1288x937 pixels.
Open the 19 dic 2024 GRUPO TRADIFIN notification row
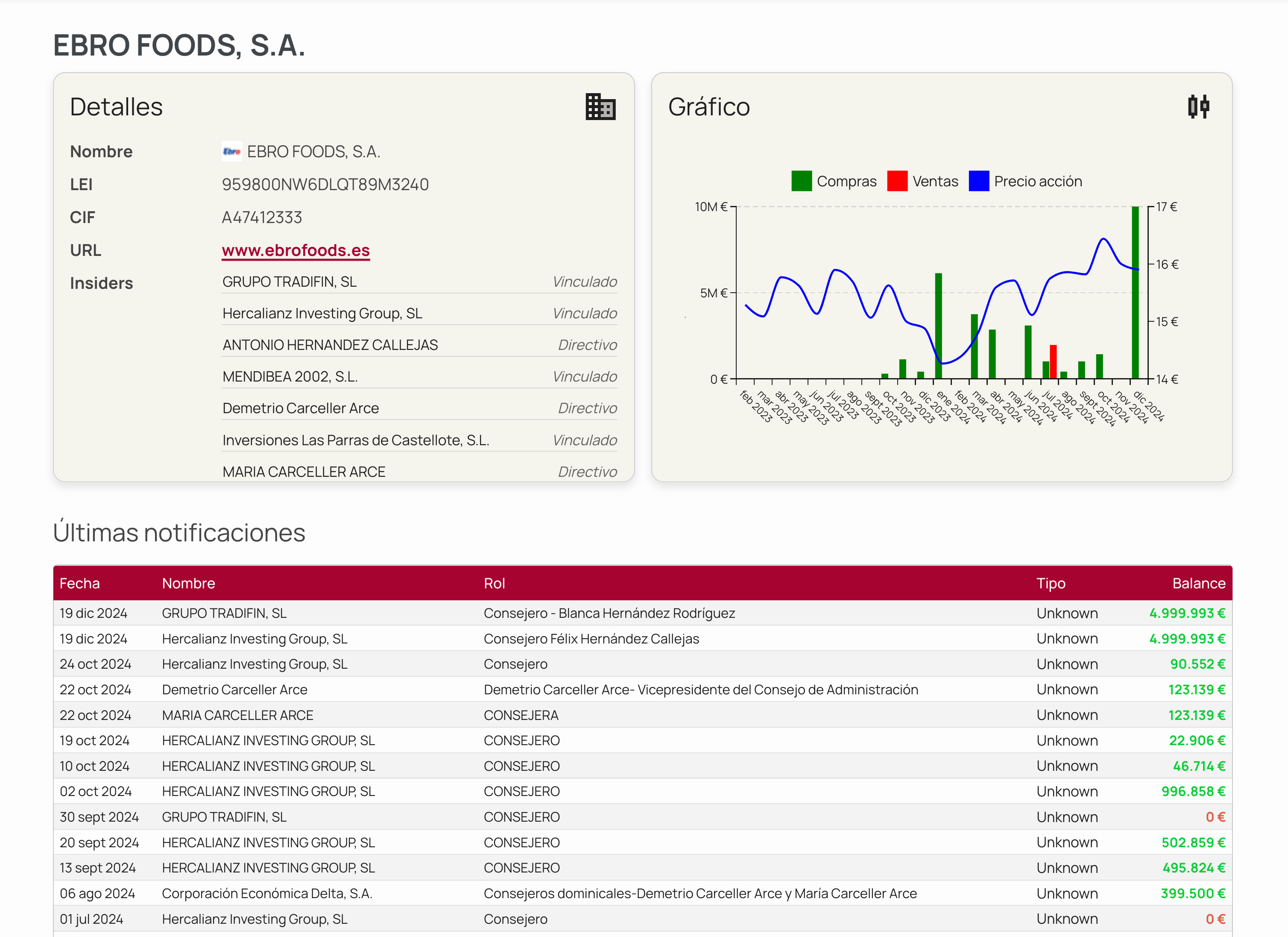[643, 613]
